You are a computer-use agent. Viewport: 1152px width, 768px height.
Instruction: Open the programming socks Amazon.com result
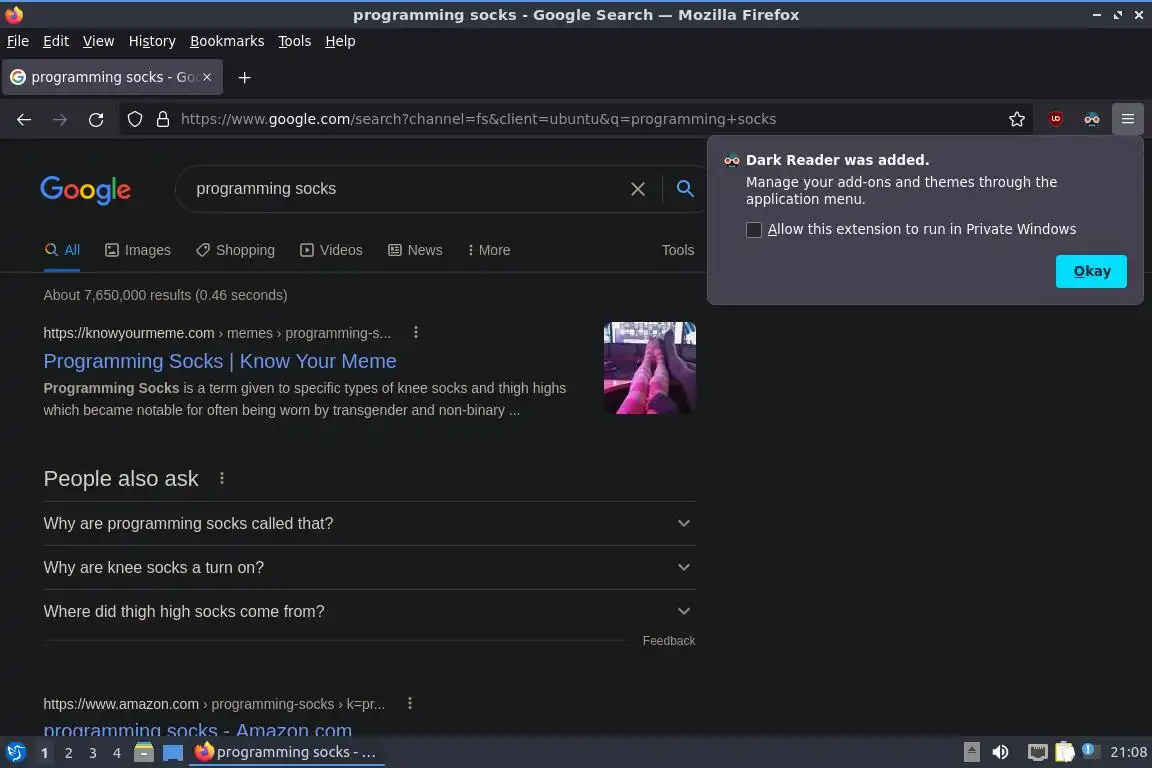coord(198,729)
